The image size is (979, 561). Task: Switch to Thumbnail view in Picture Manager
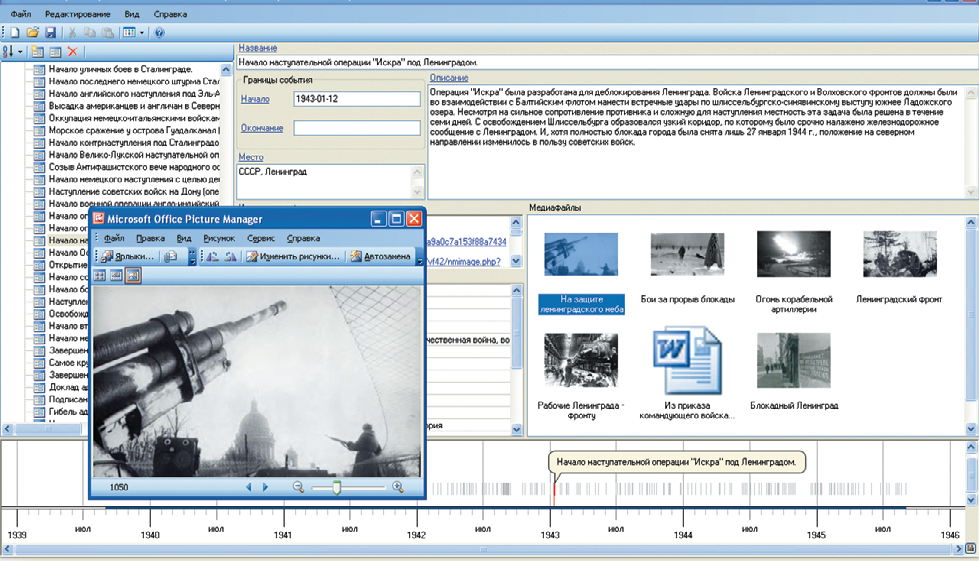(101, 276)
